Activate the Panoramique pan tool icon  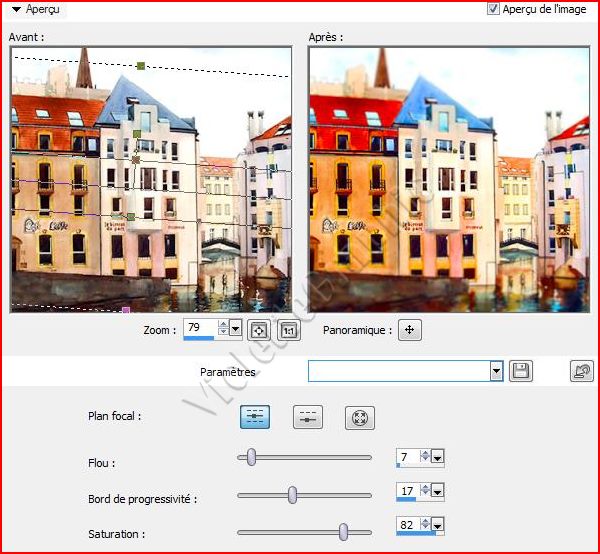[x=409, y=329]
